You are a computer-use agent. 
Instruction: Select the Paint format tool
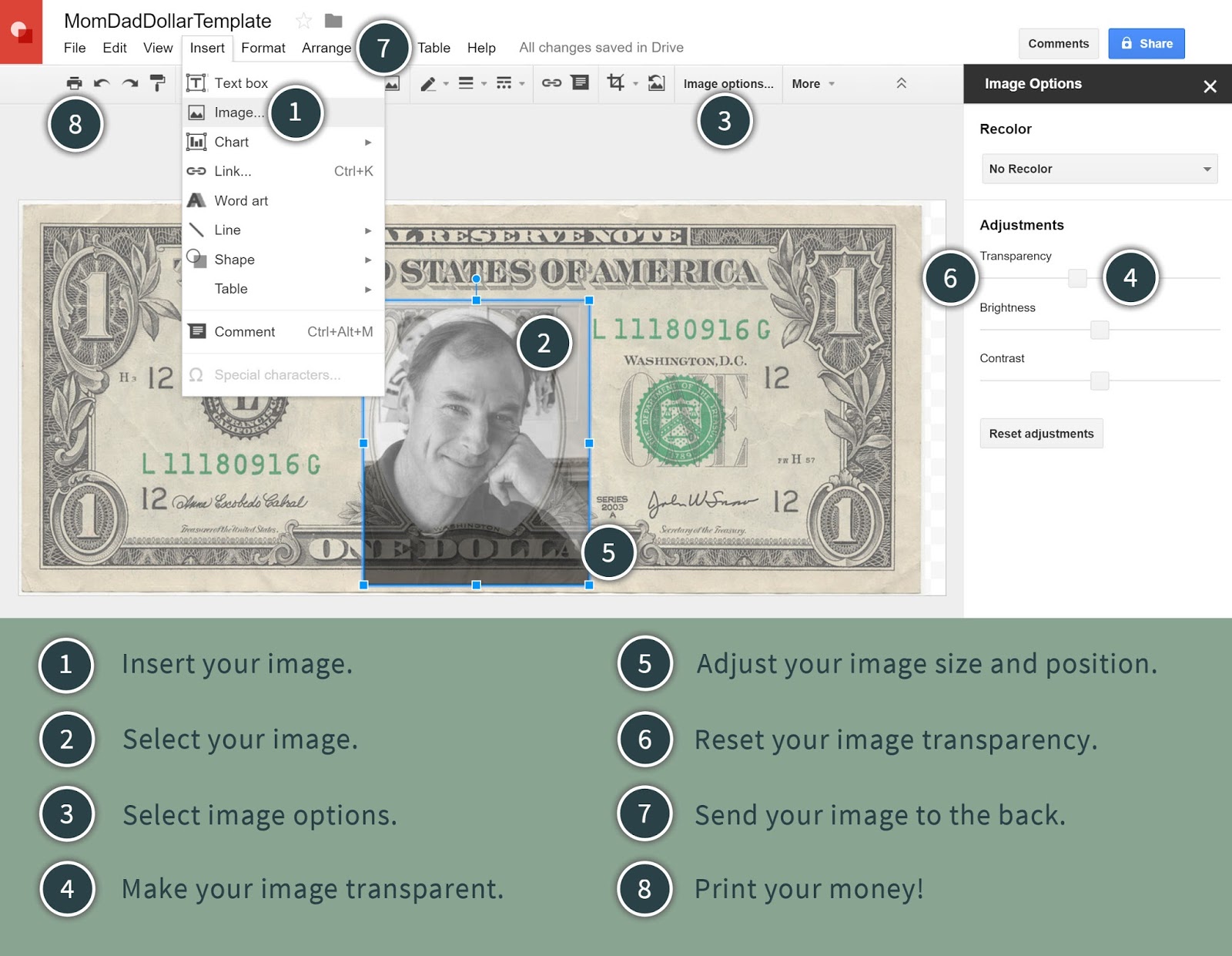[158, 83]
